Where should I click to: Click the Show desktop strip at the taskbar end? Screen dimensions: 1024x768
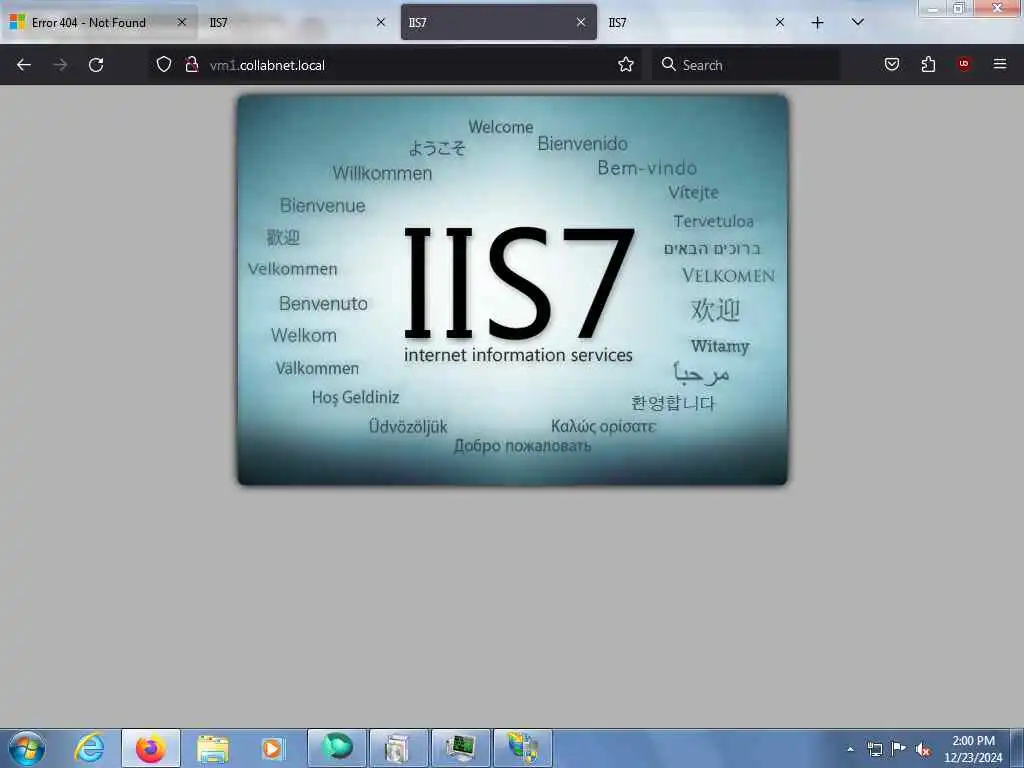coord(1017,748)
